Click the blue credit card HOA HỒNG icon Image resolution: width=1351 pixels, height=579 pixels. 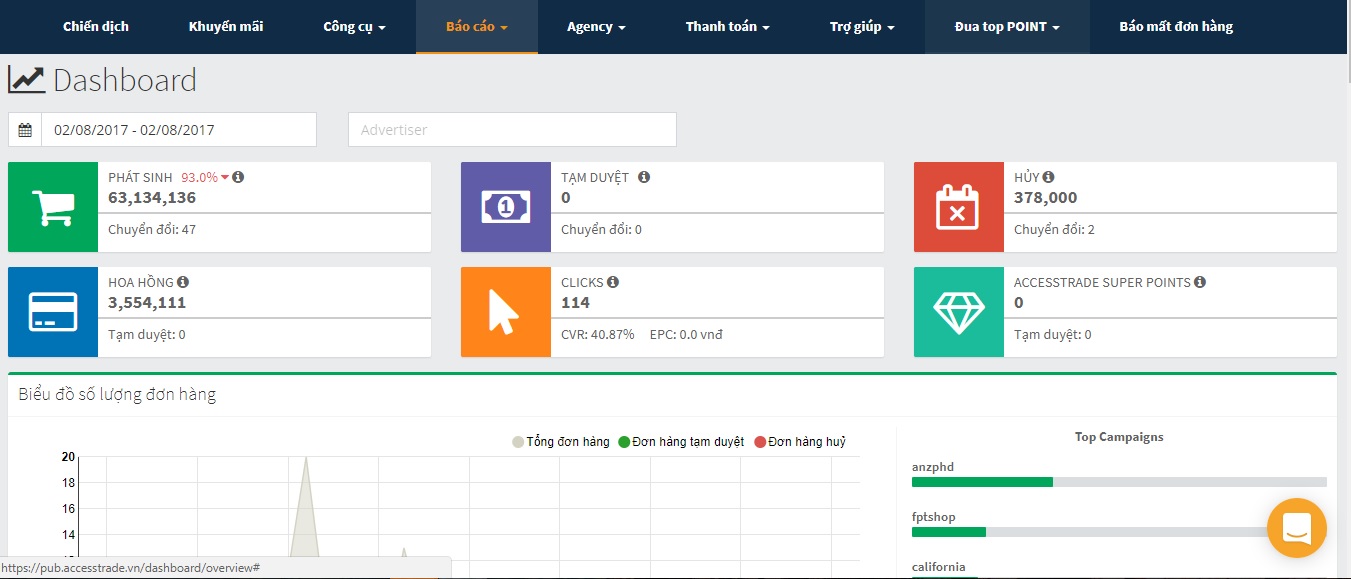pyautogui.click(x=52, y=312)
